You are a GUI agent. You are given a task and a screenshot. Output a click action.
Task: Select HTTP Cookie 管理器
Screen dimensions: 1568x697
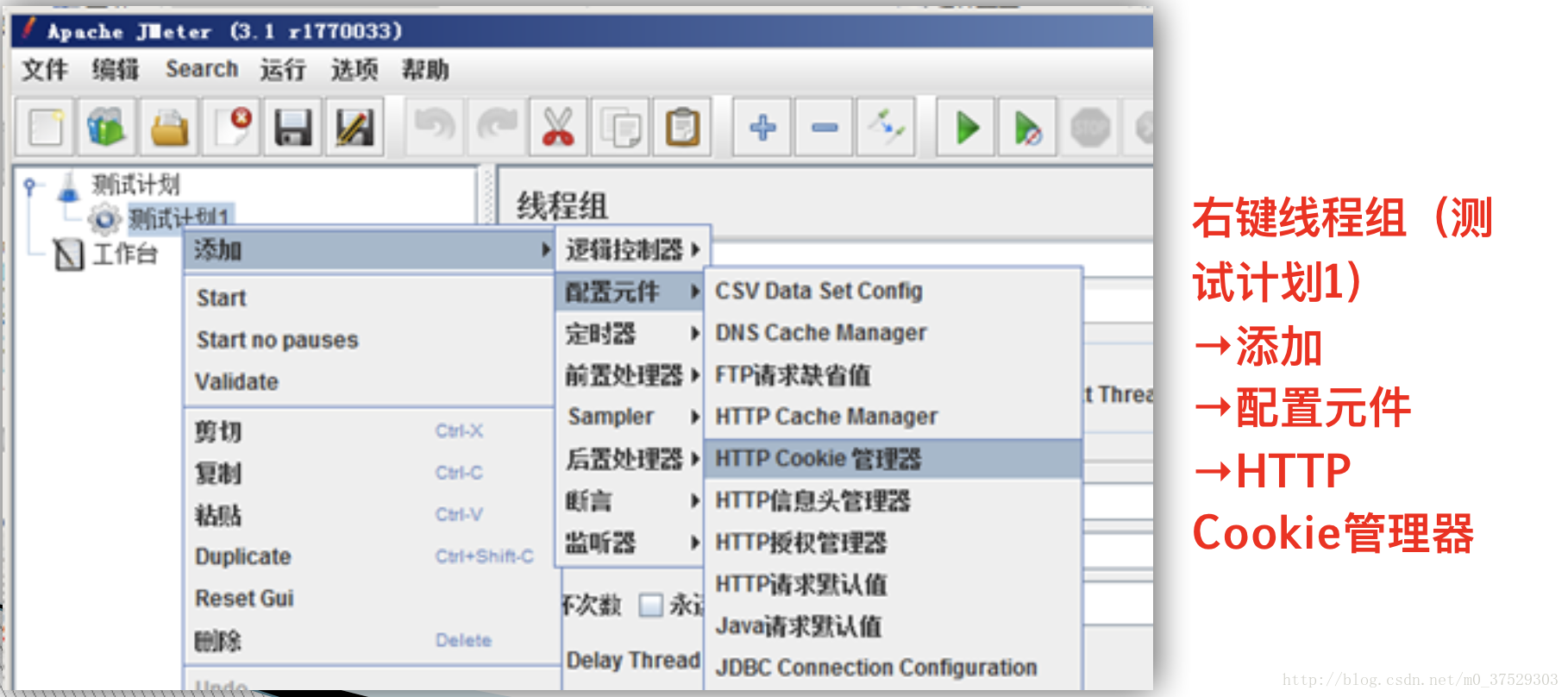(894, 459)
